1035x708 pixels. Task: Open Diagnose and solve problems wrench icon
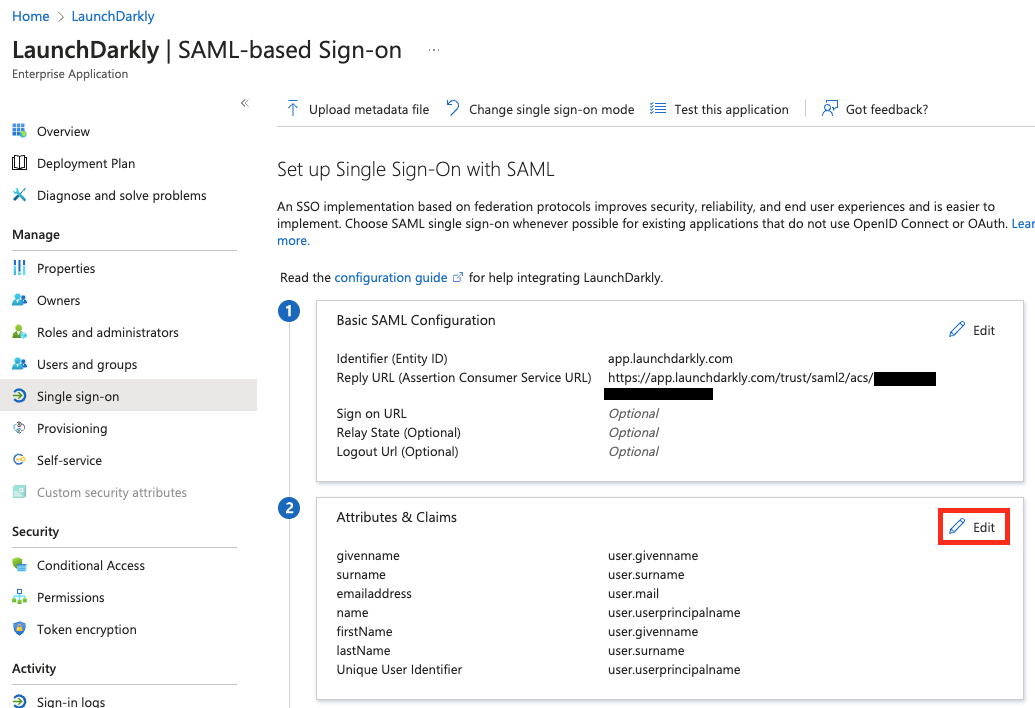click(19, 195)
